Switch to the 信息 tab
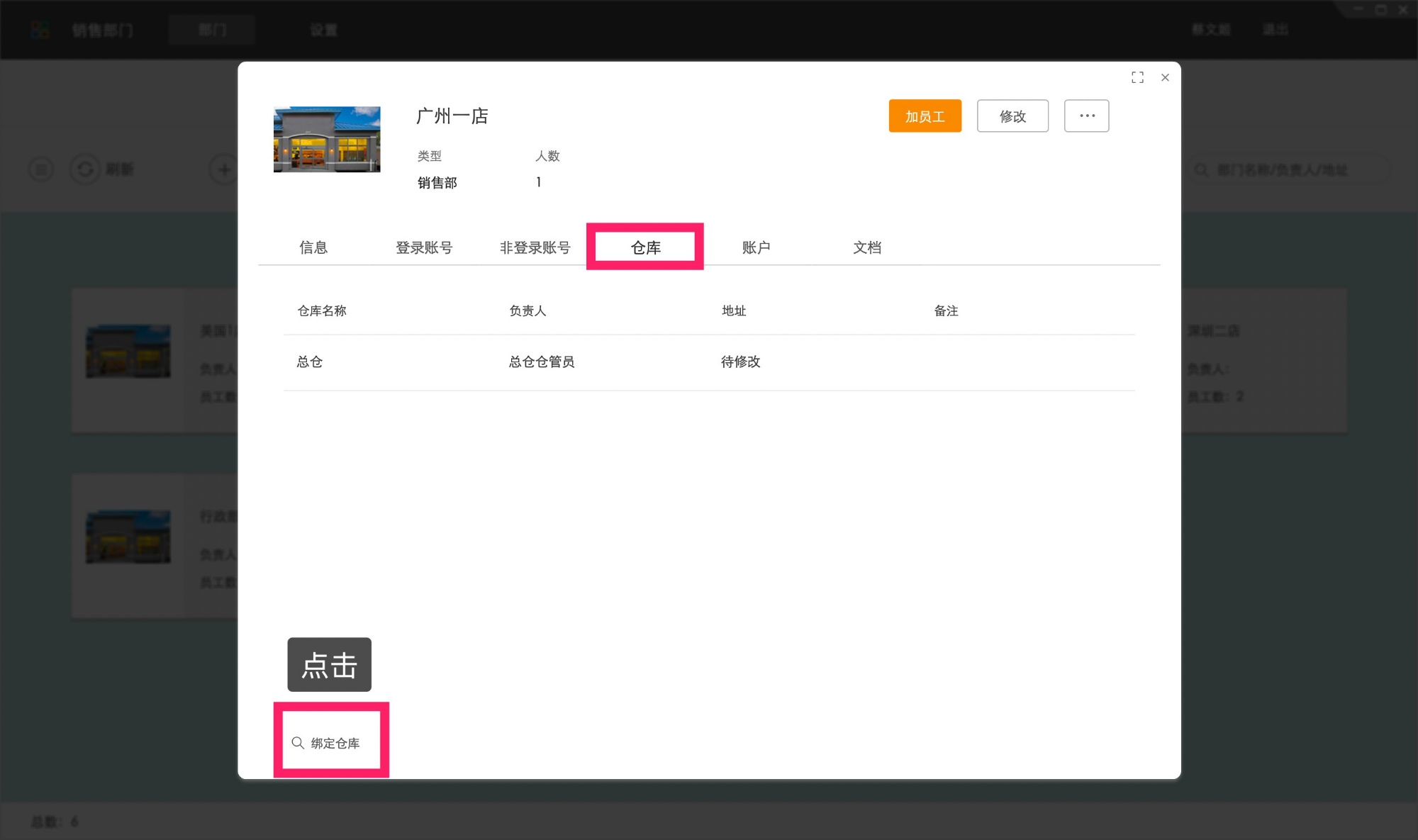 point(313,247)
